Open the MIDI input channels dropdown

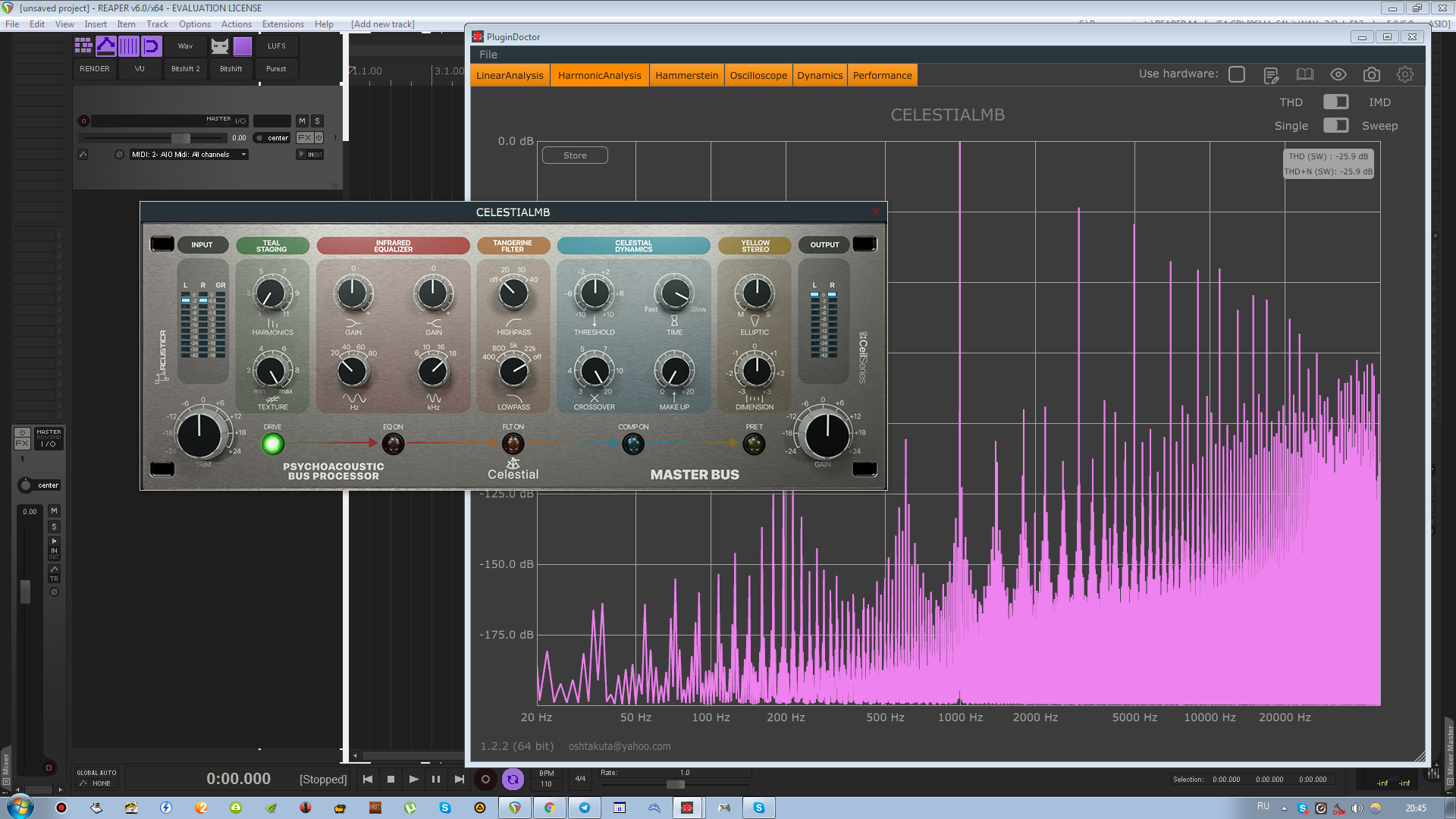(x=189, y=155)
